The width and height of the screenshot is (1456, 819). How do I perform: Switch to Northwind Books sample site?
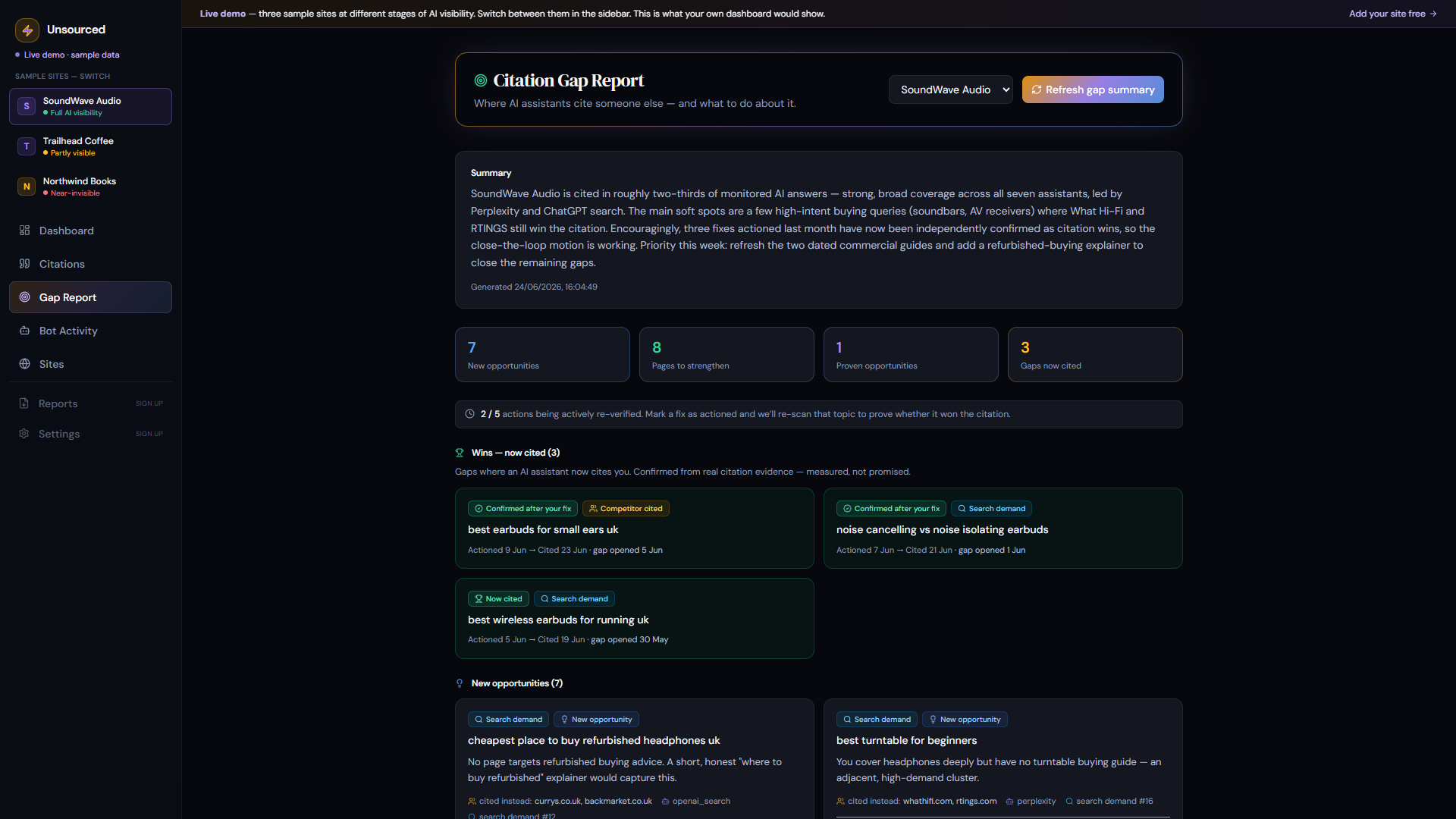tap(90, 187)
